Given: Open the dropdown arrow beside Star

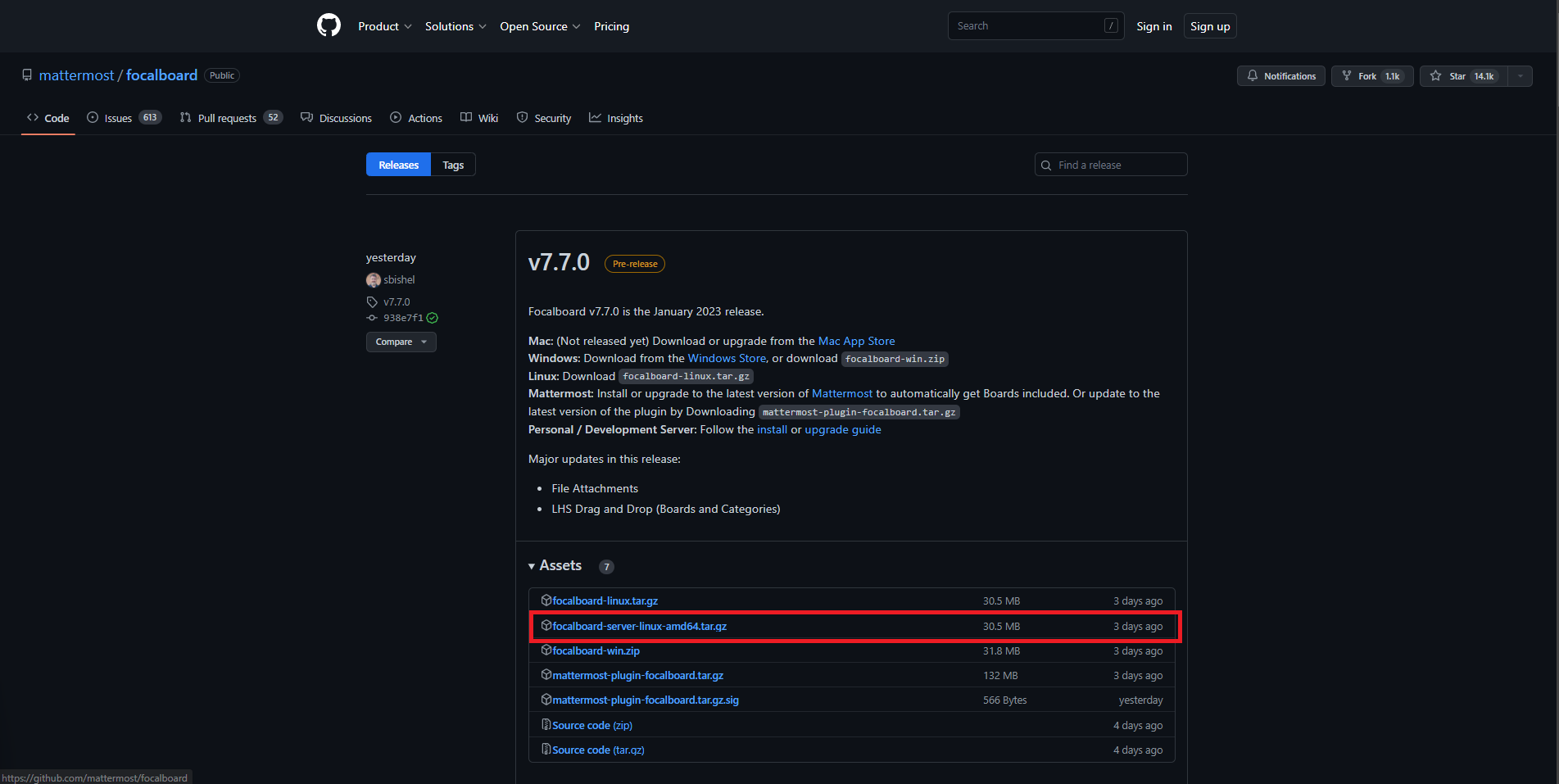Looking at the screenshot, I should coord(1520,76).
